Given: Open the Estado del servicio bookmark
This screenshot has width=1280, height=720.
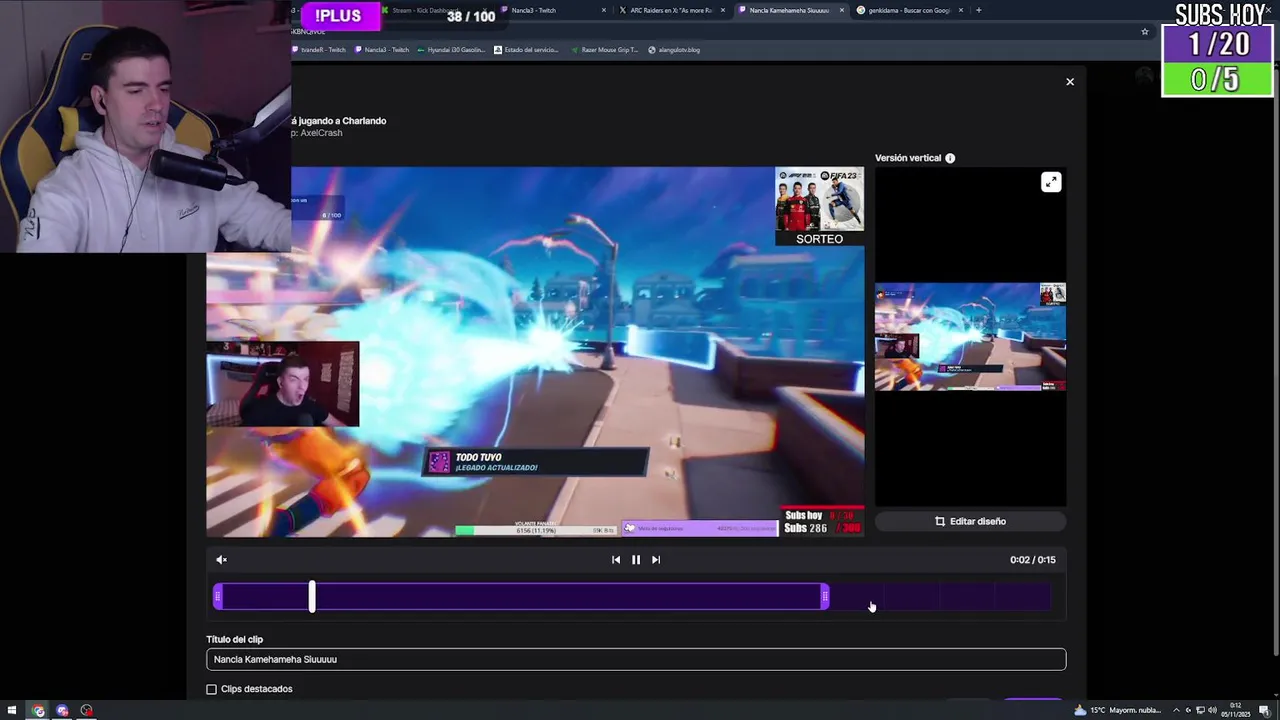Looking at the screenshot, I should [x=527, y=50].
